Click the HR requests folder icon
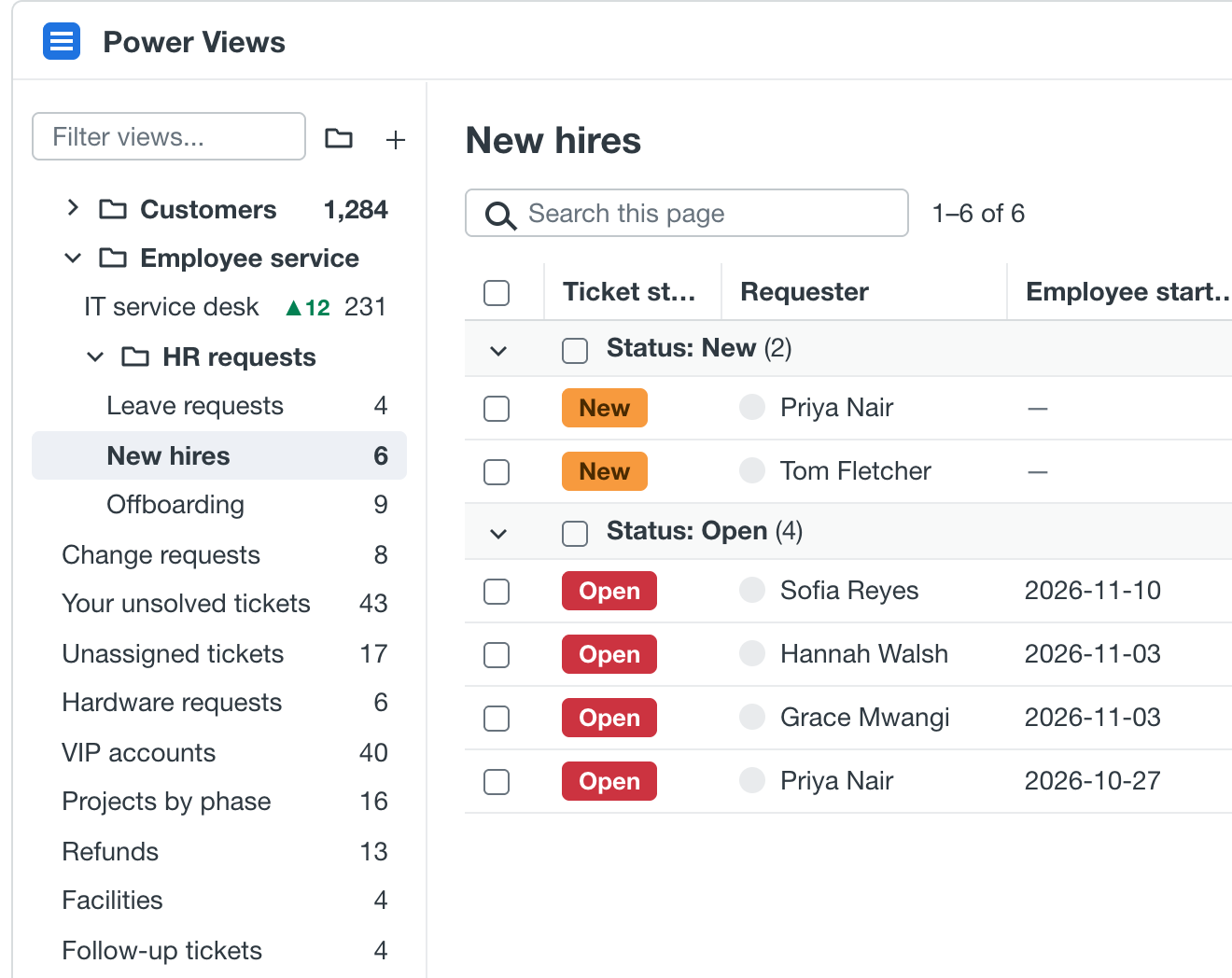Image resolution: width=1232 pixels, height=978 pixels. pyautogui.click(x=135, y=356)
